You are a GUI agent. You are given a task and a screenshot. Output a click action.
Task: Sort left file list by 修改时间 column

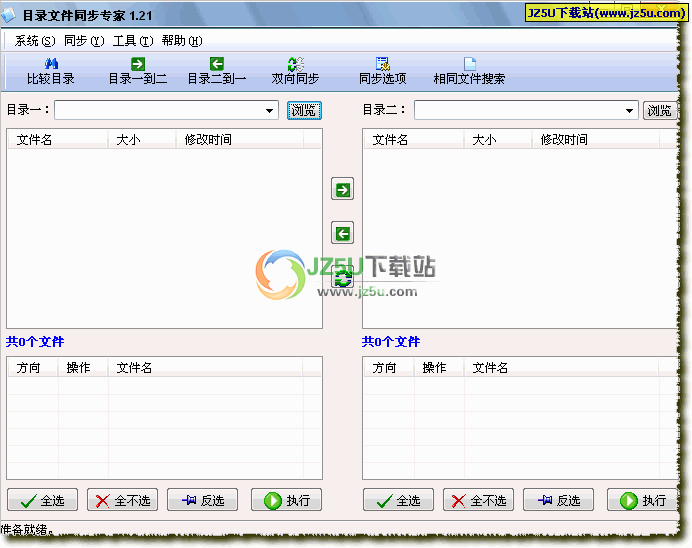click(240, 139)
